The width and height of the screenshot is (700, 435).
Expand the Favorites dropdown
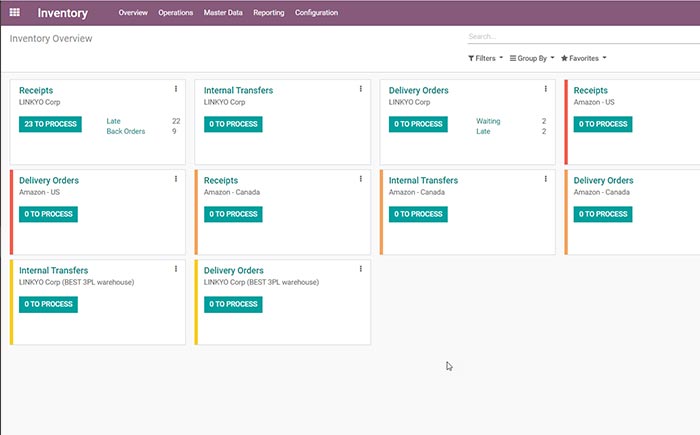coord(584,58)
